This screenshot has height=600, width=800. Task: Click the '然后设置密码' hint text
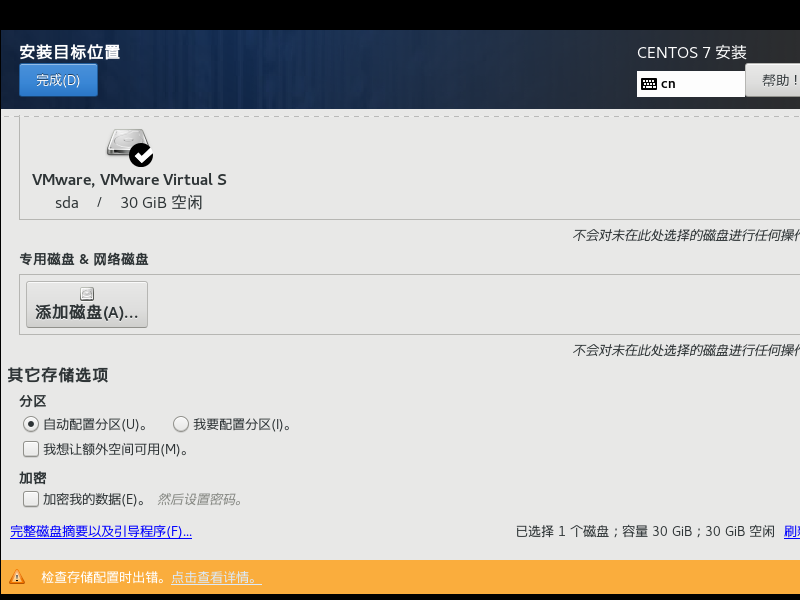point(199,499)
